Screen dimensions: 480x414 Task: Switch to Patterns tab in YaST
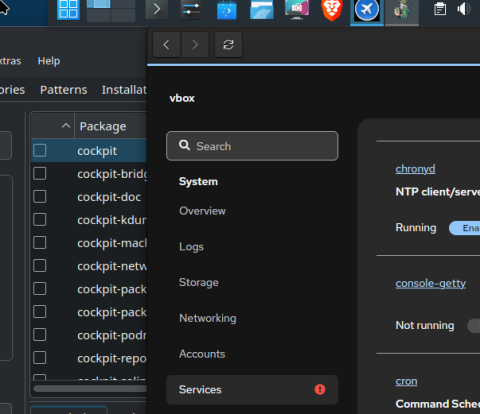click(64, 90)
